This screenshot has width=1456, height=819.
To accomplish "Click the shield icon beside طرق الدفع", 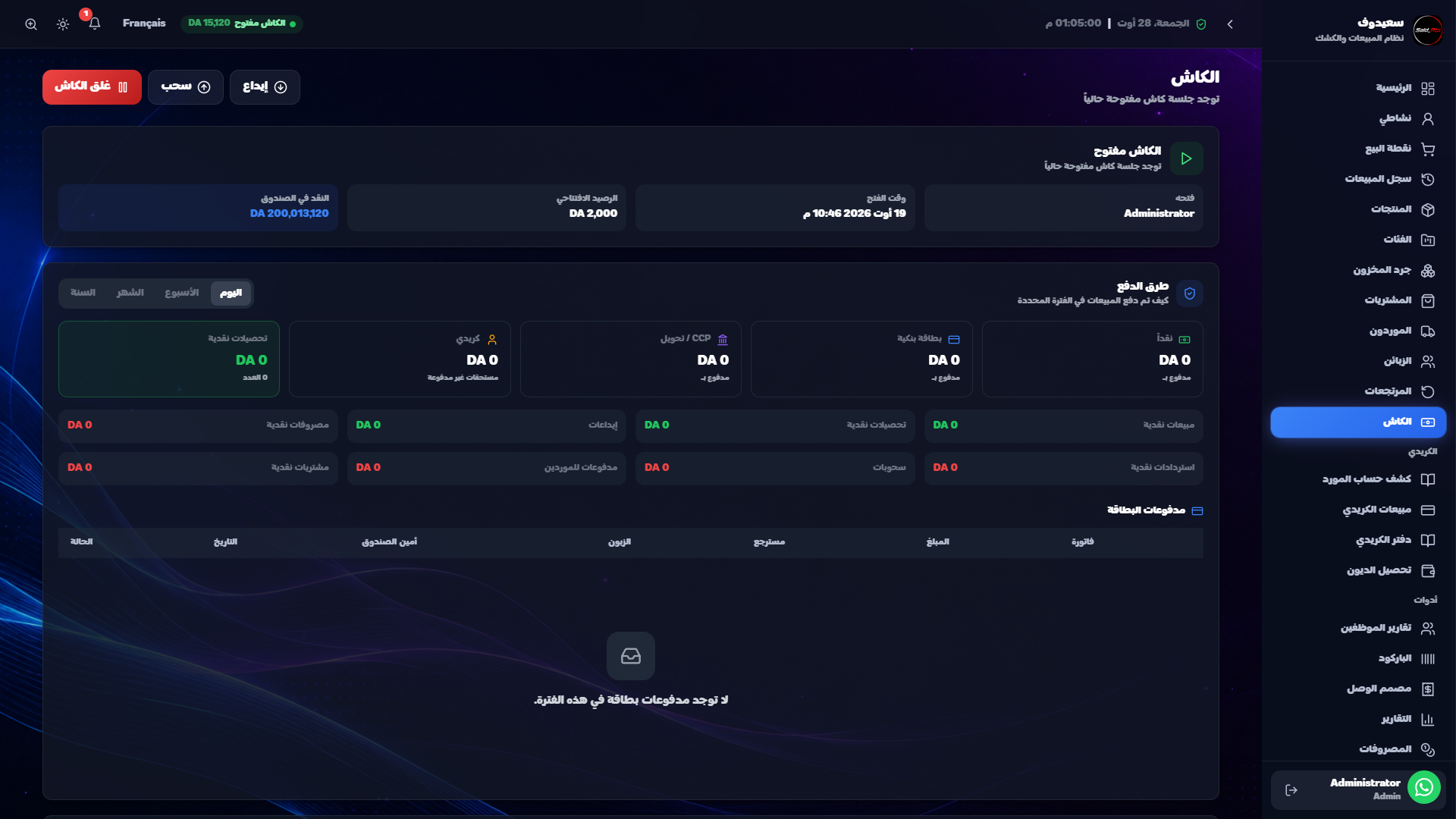I will coord(1189,293).
